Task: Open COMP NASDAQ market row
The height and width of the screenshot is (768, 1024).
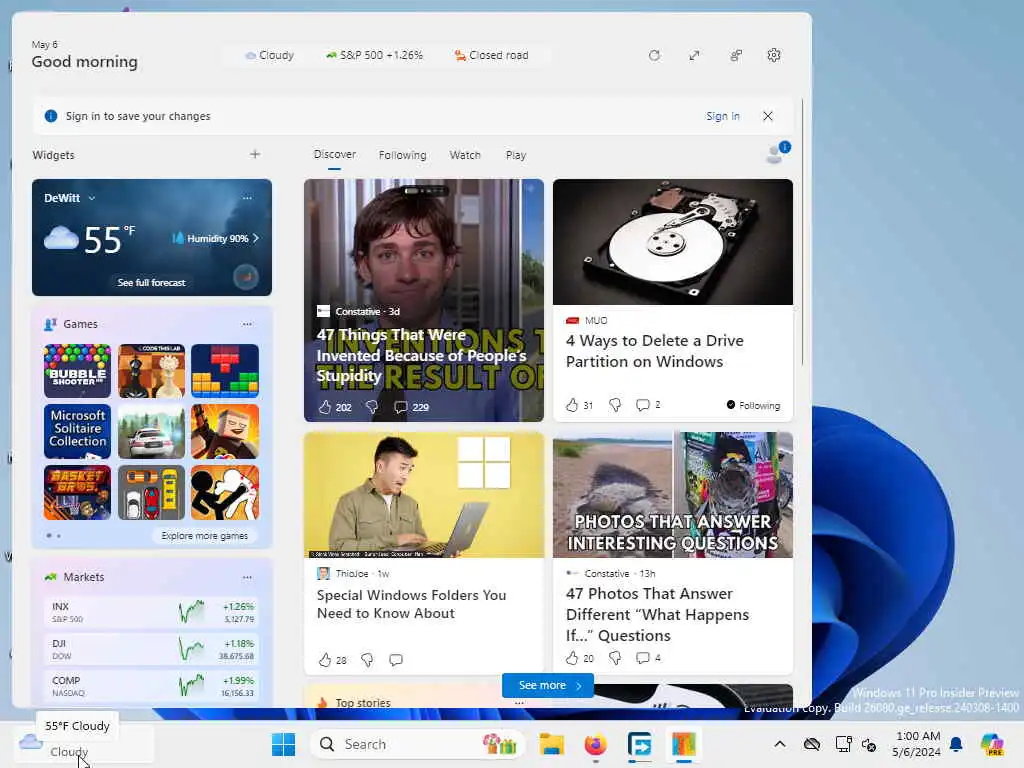Action: [x=152, y=686]
